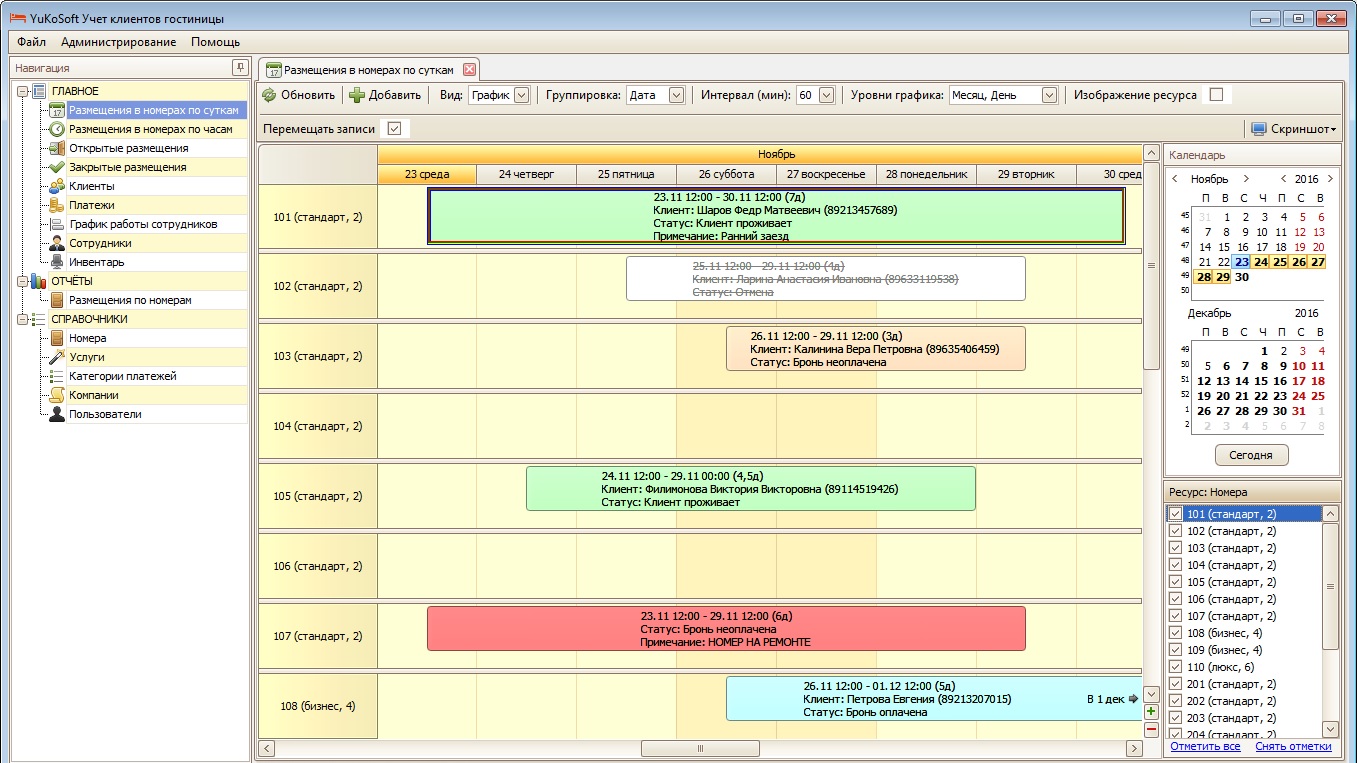Click the ОТЧЁТЫ chart icon
Image resolution: width=1357 pixels, height=763 pixels.
[x=40, y=281]
